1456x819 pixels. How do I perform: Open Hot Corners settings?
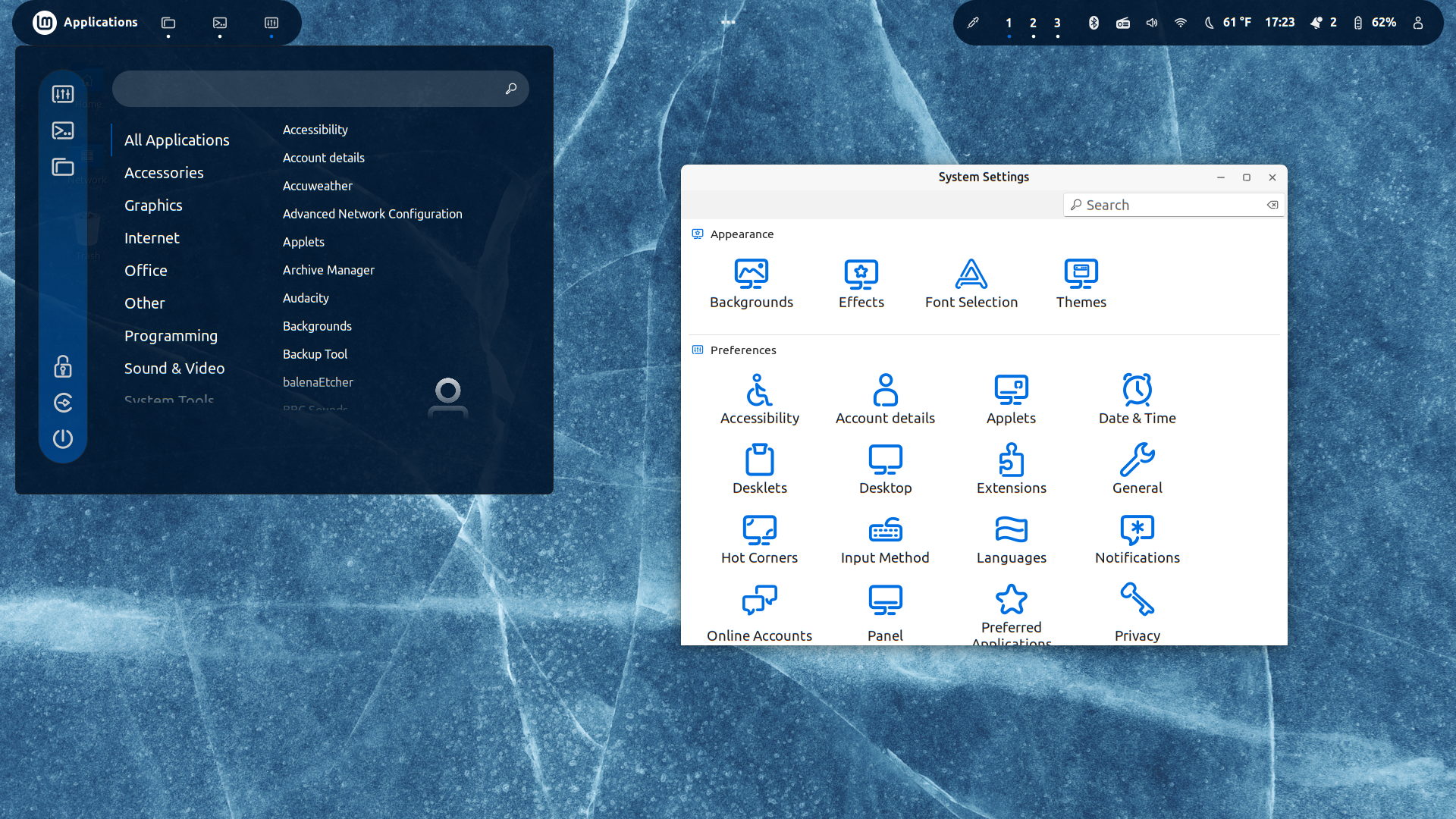click(759, 531)
